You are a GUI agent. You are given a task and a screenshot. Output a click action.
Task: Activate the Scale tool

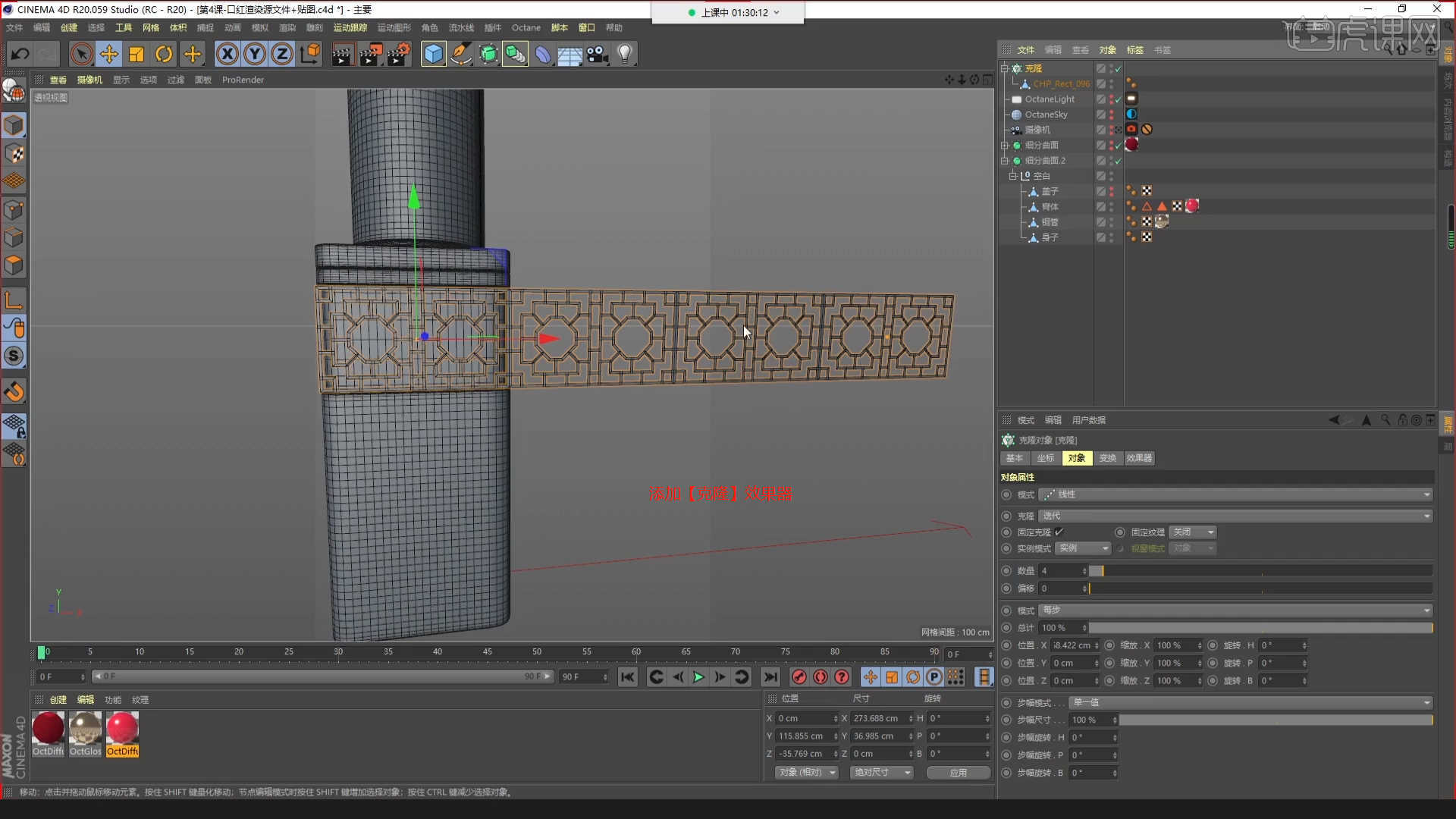(136, 54)
